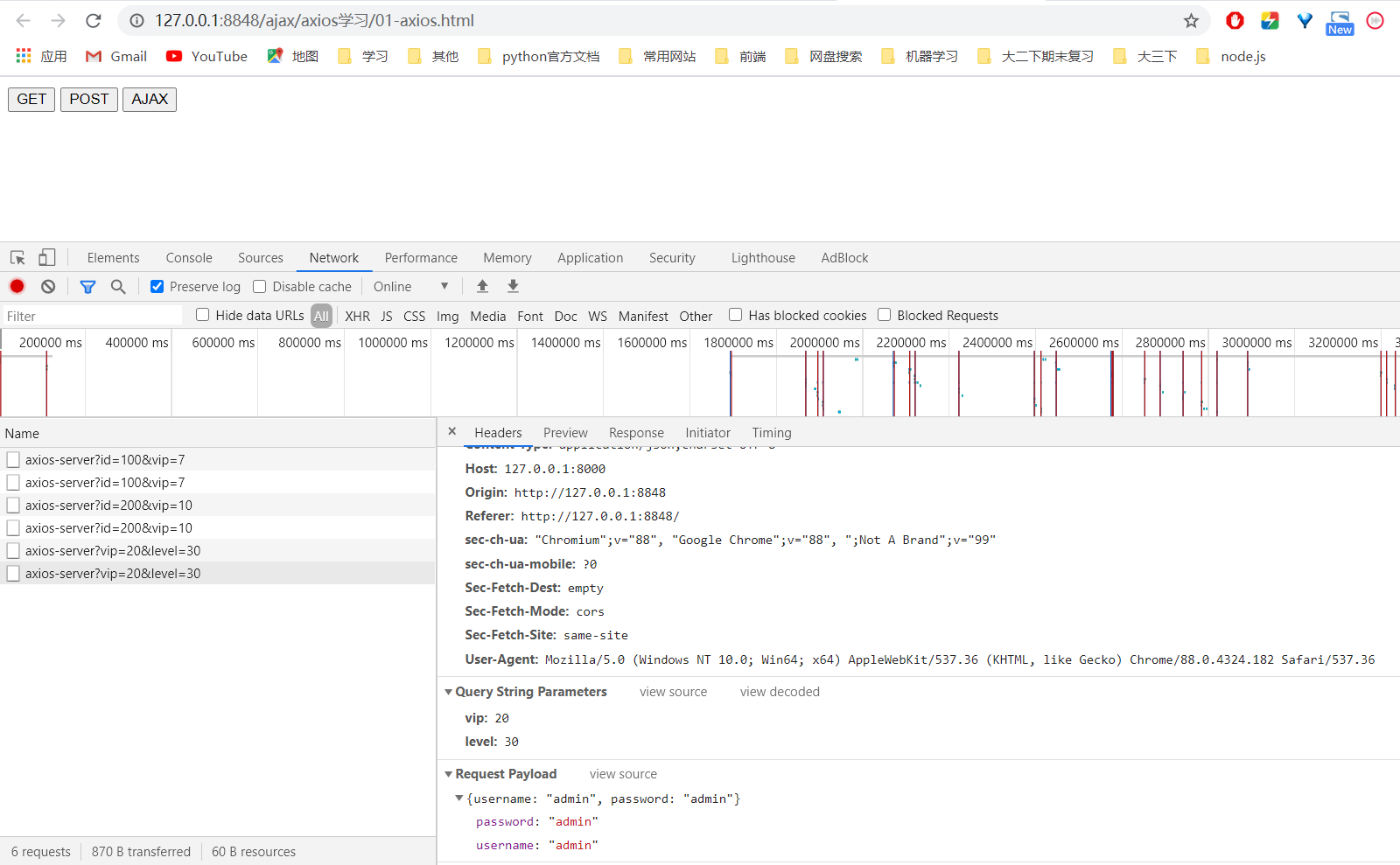Click view decoded link
The height and width of the screenshot is (865, 1400).
click(x=780, y=692)
